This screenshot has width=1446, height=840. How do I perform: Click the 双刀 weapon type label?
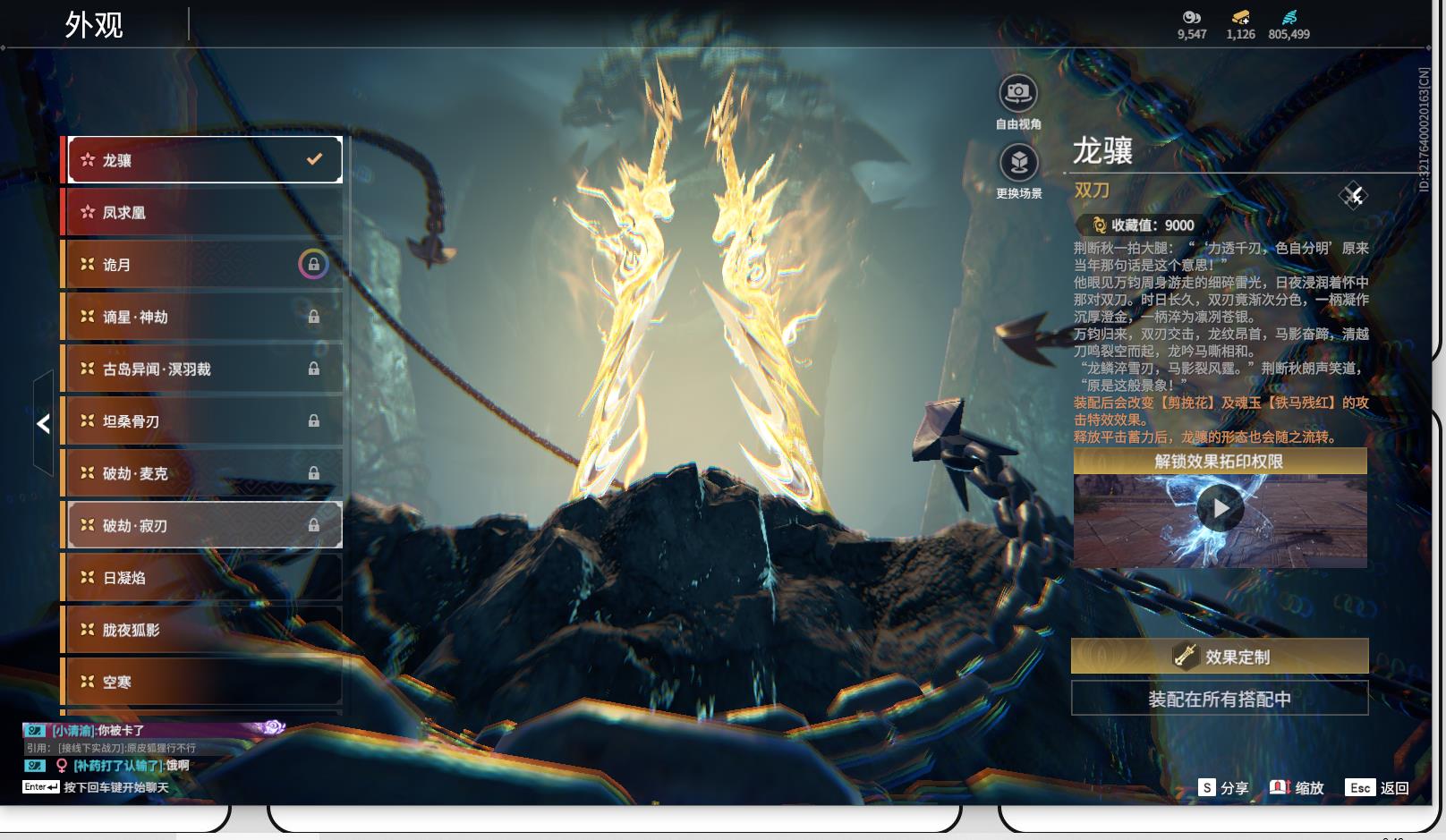1092,191
